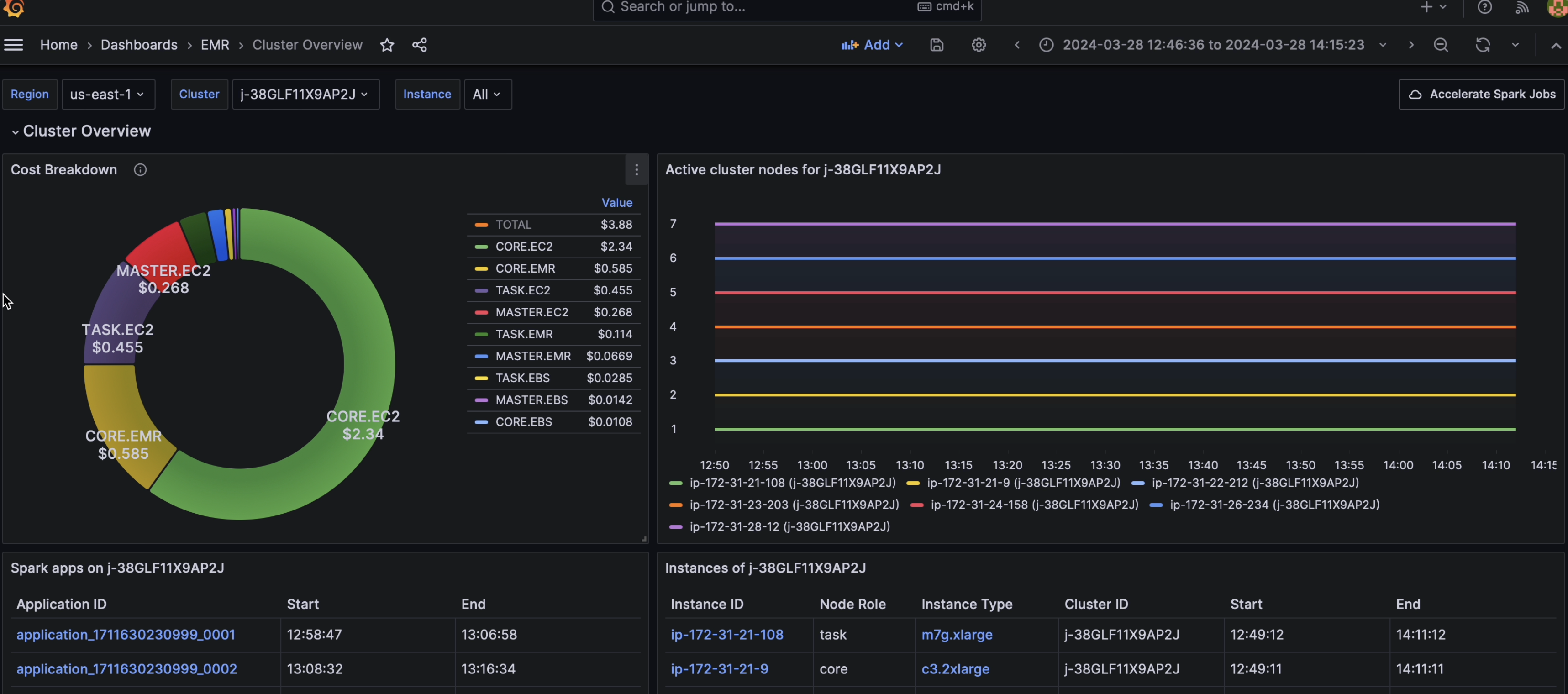The width and height of the screenshot is (1568, 694).
Task: Open the us-east-1 Region dropdown
Action: [108, 94]
